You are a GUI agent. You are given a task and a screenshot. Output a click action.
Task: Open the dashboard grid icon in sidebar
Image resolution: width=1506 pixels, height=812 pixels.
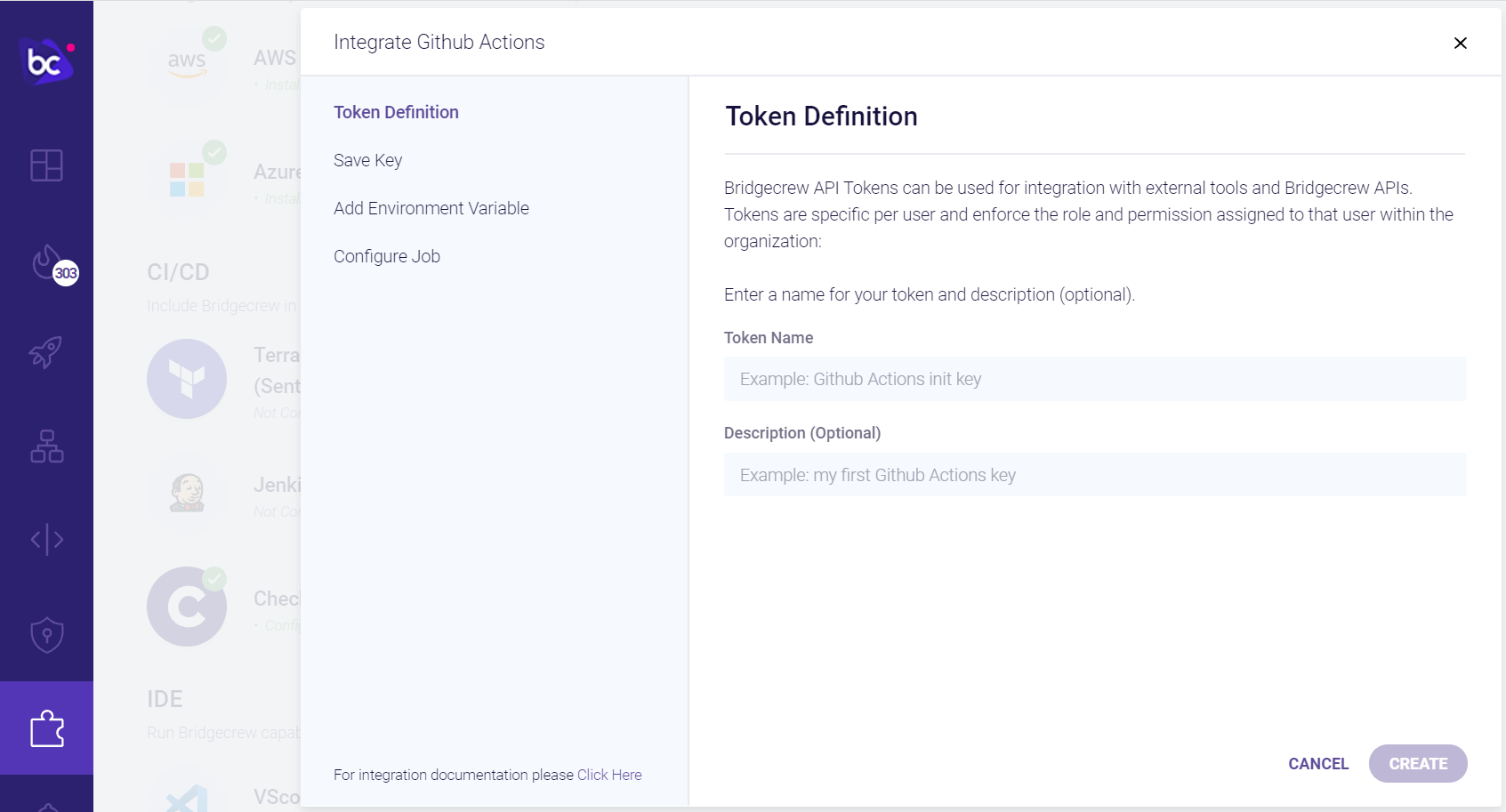[46, 165]
